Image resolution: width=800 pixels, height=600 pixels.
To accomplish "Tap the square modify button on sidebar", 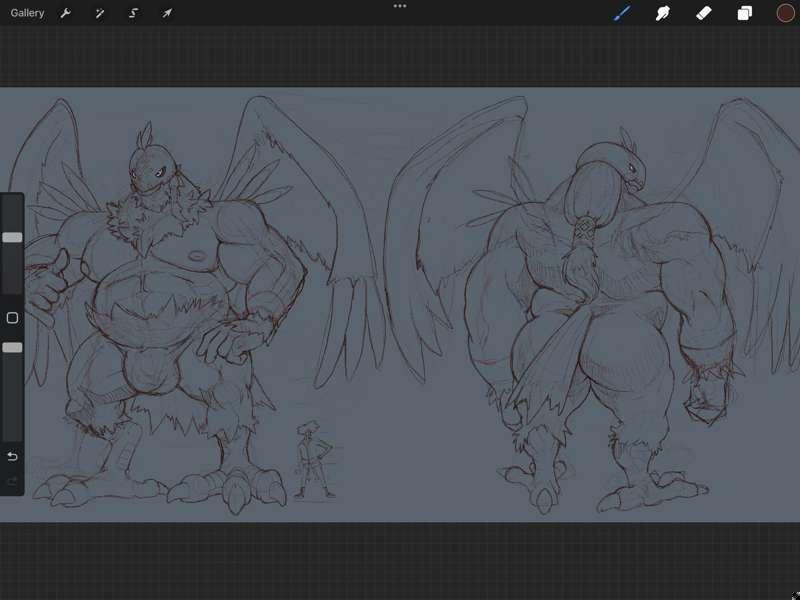I will click(x=12, y=318).
